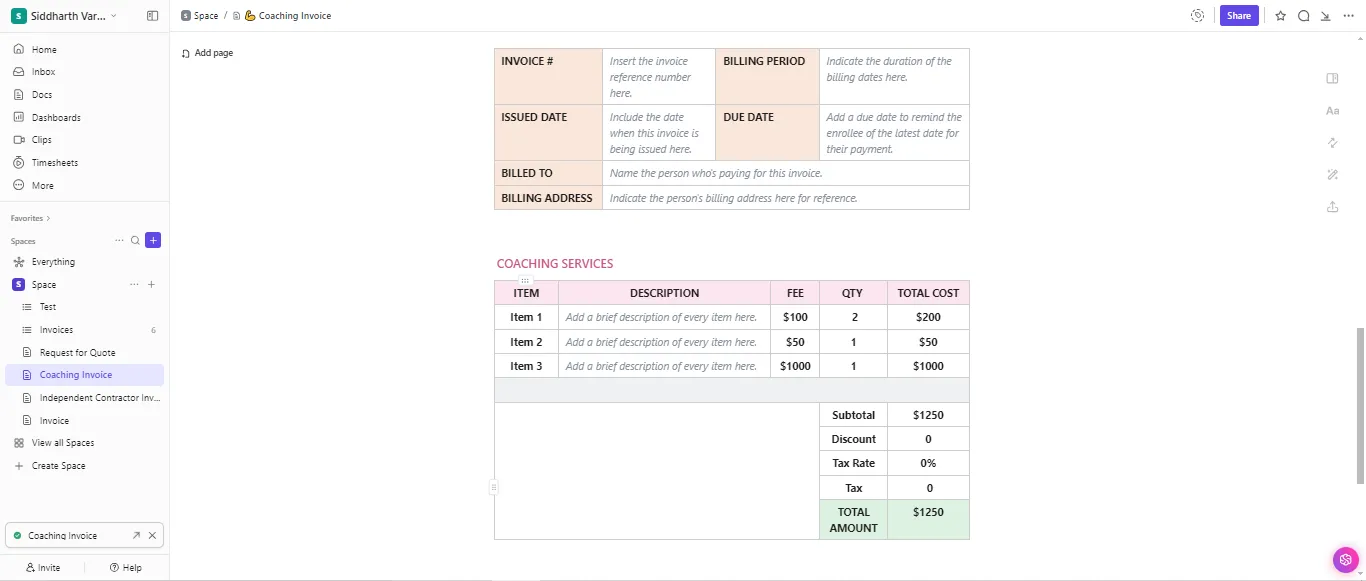Image resolution: width=1366 pixels, height=581 pixels.
Task: Click the page layout panel icon
Action: coord(1332,79)
